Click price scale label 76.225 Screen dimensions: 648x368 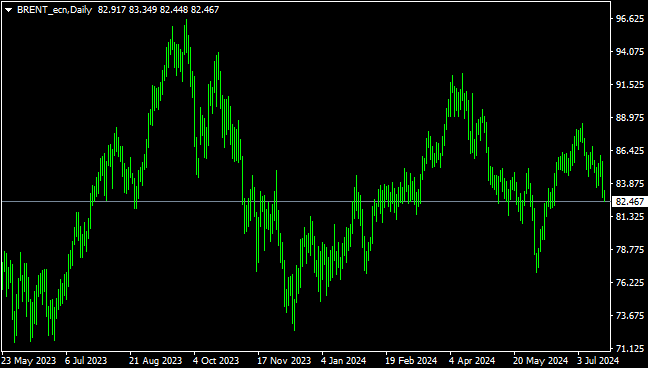[630, 282]
